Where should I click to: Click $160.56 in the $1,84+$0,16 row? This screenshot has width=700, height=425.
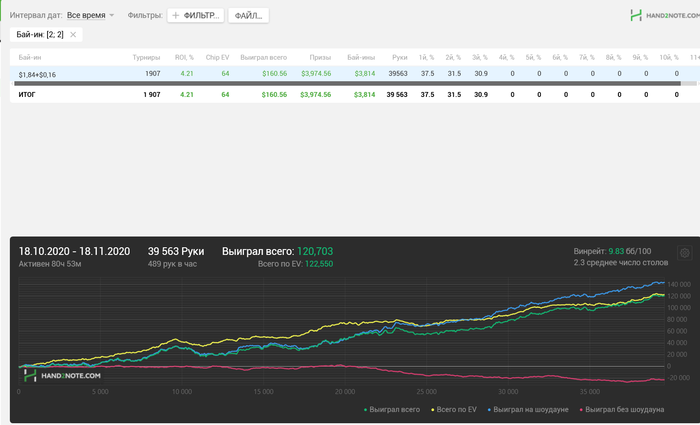275,73
